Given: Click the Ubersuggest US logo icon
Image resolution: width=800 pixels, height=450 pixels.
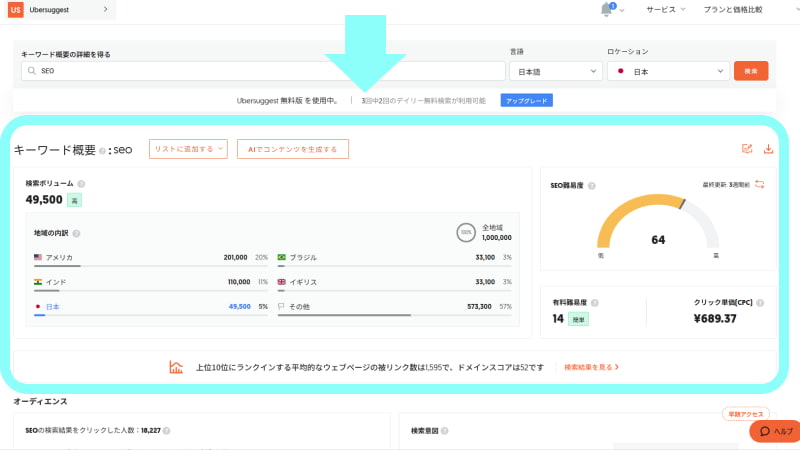Looking at the screenshot, I should (16, 9).
